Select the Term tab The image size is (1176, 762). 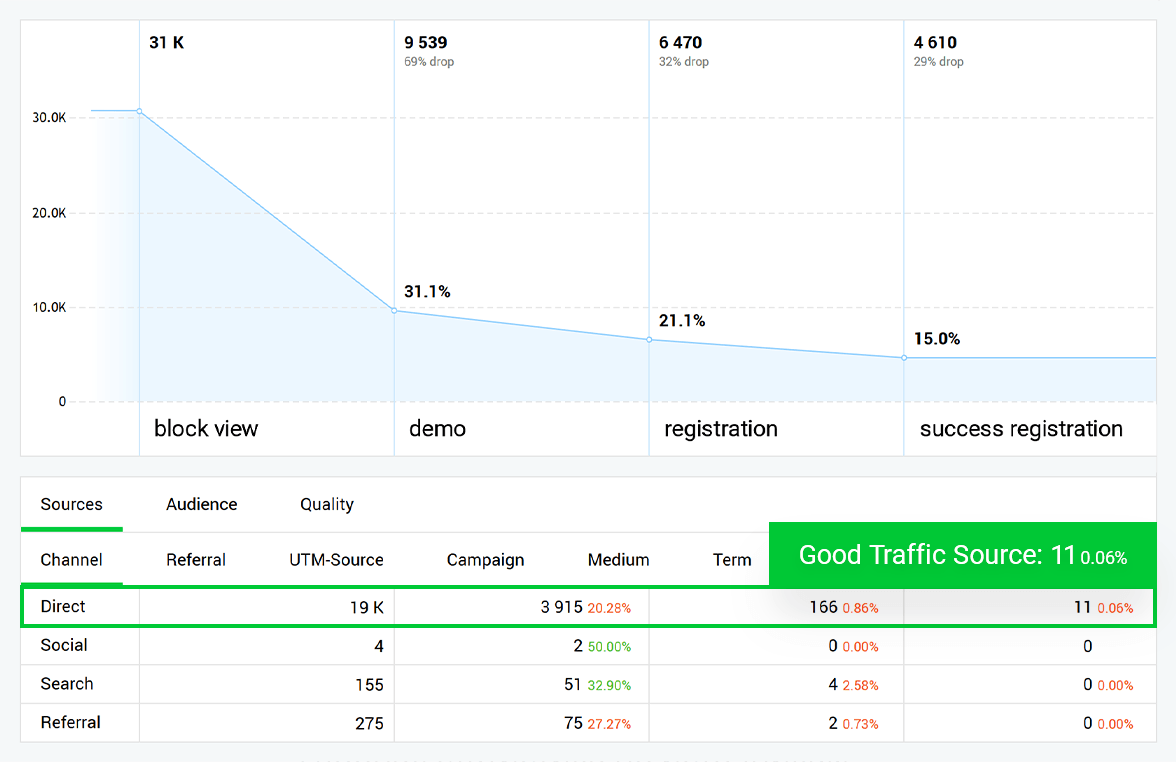click(x=732, y=560)
